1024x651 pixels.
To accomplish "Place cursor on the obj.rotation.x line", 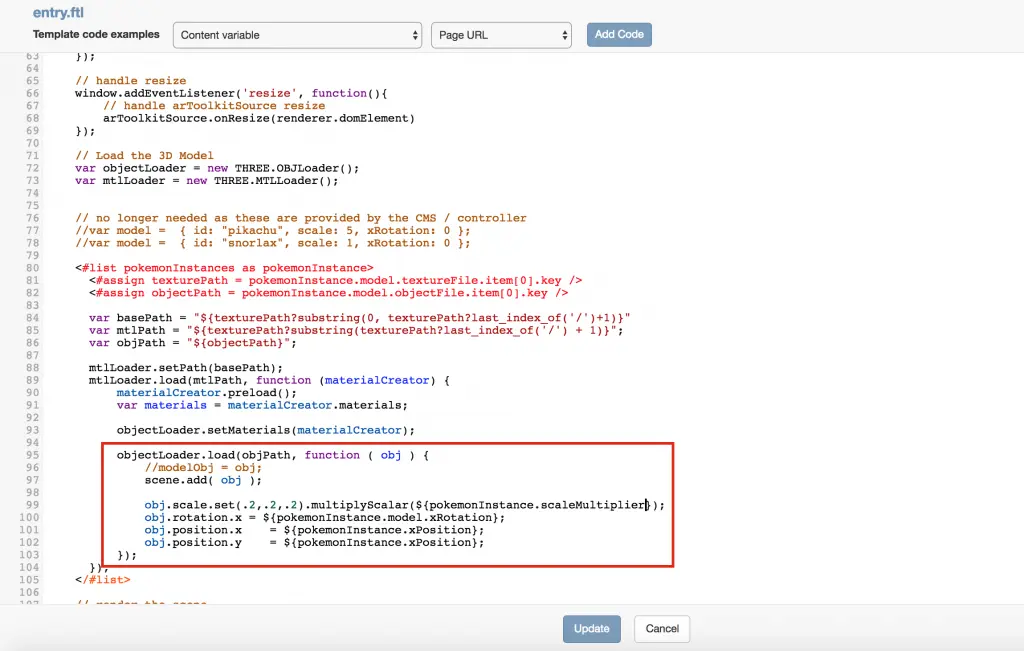I will (324, 517).
